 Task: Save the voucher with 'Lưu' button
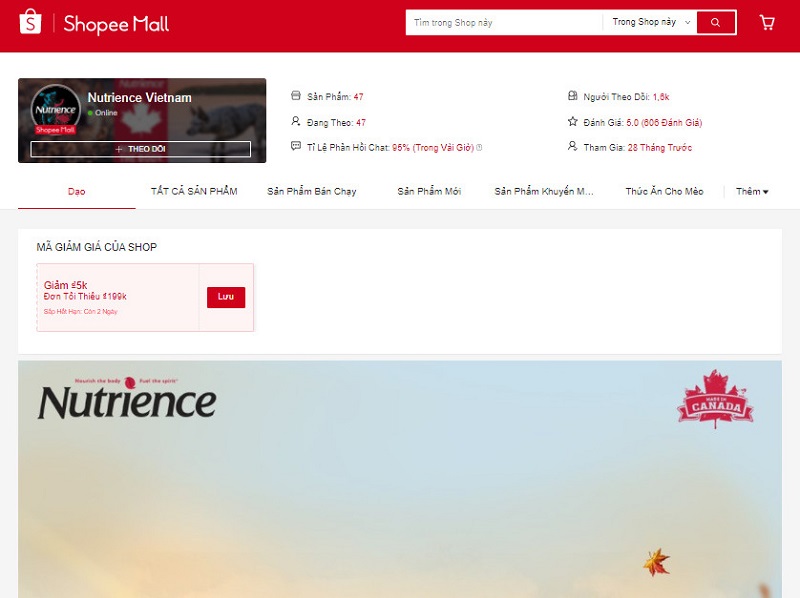225,297
